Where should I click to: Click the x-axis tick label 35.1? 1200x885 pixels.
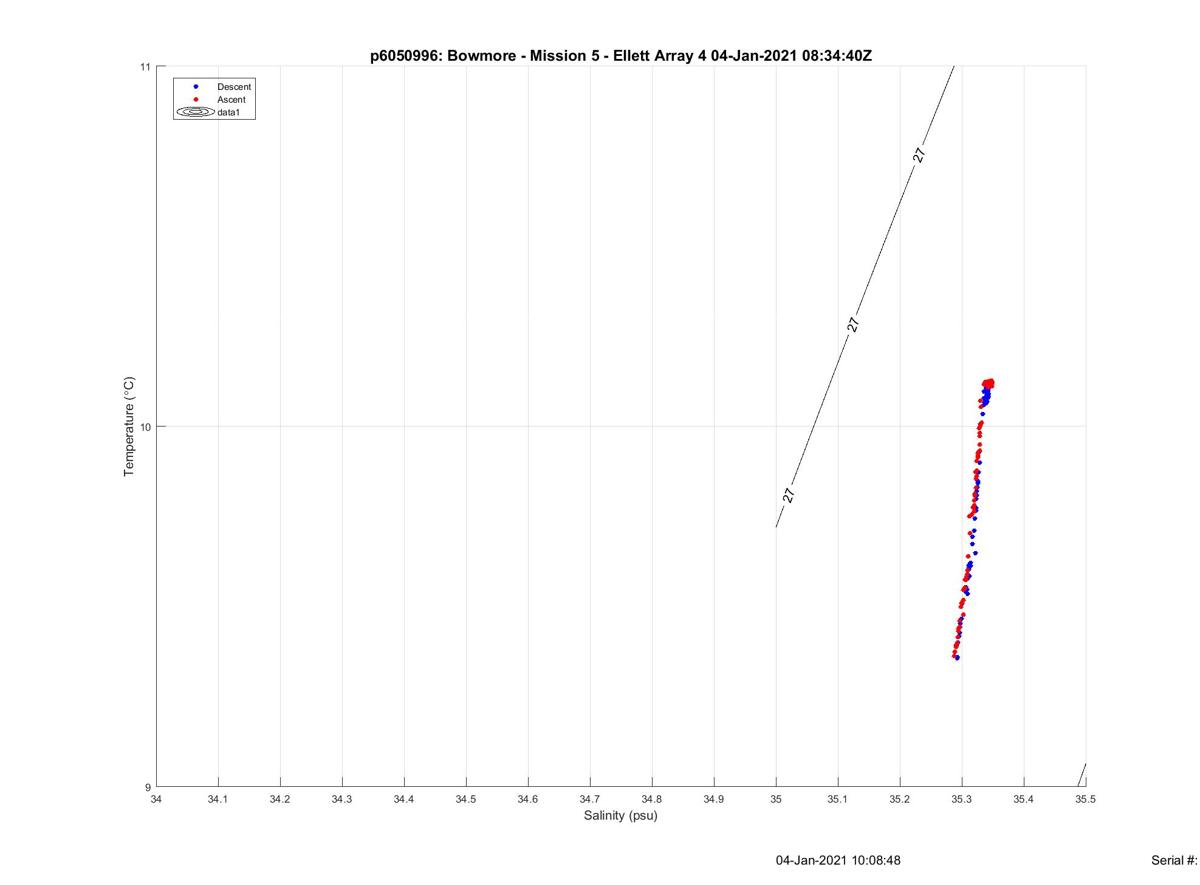pos(838,799)
